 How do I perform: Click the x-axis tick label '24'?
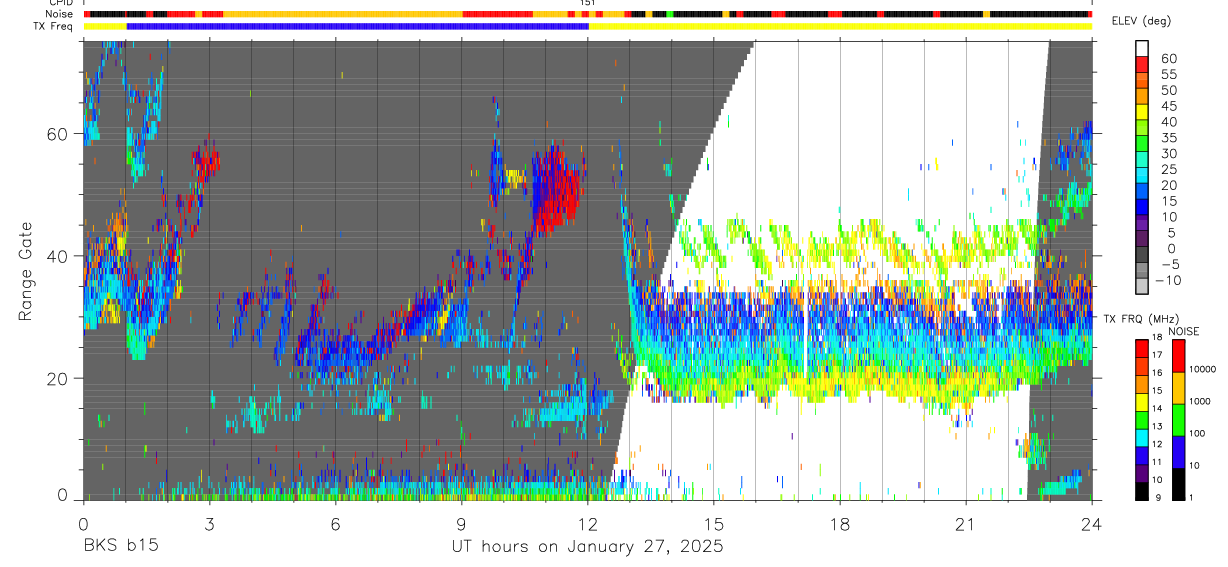(x=1092, y=525)
